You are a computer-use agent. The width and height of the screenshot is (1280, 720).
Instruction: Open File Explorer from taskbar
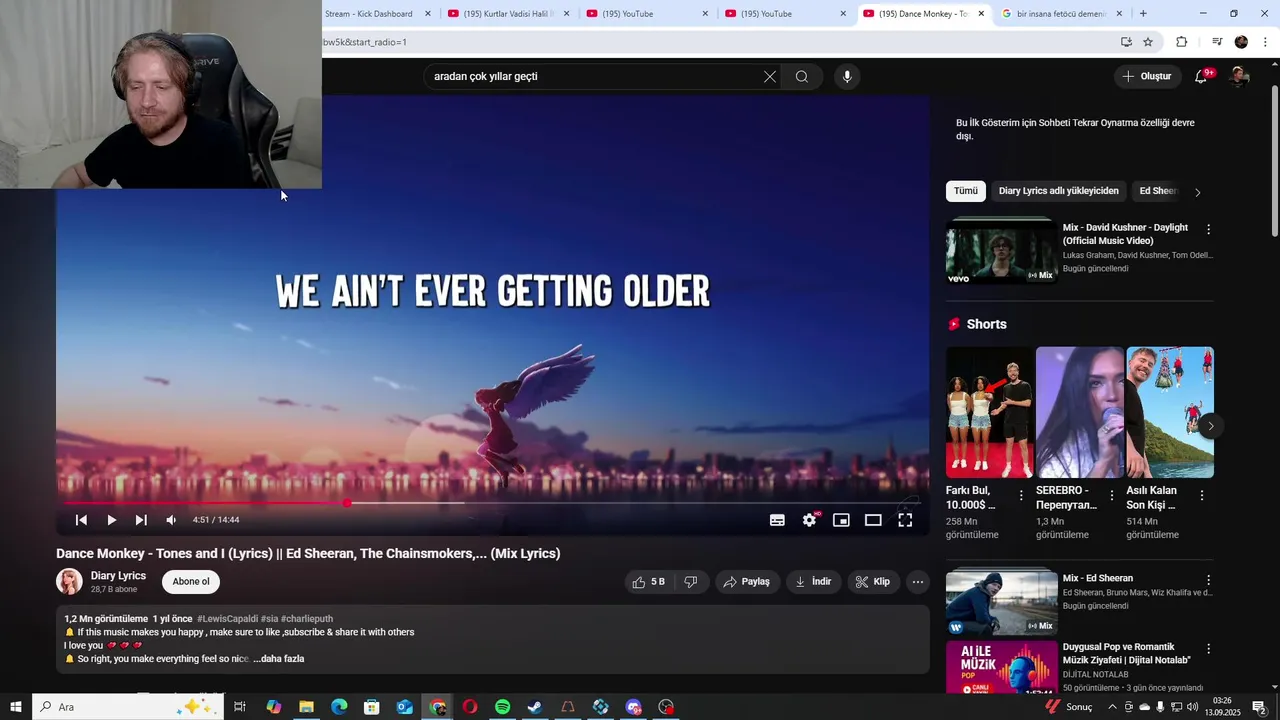coord(306,707)
